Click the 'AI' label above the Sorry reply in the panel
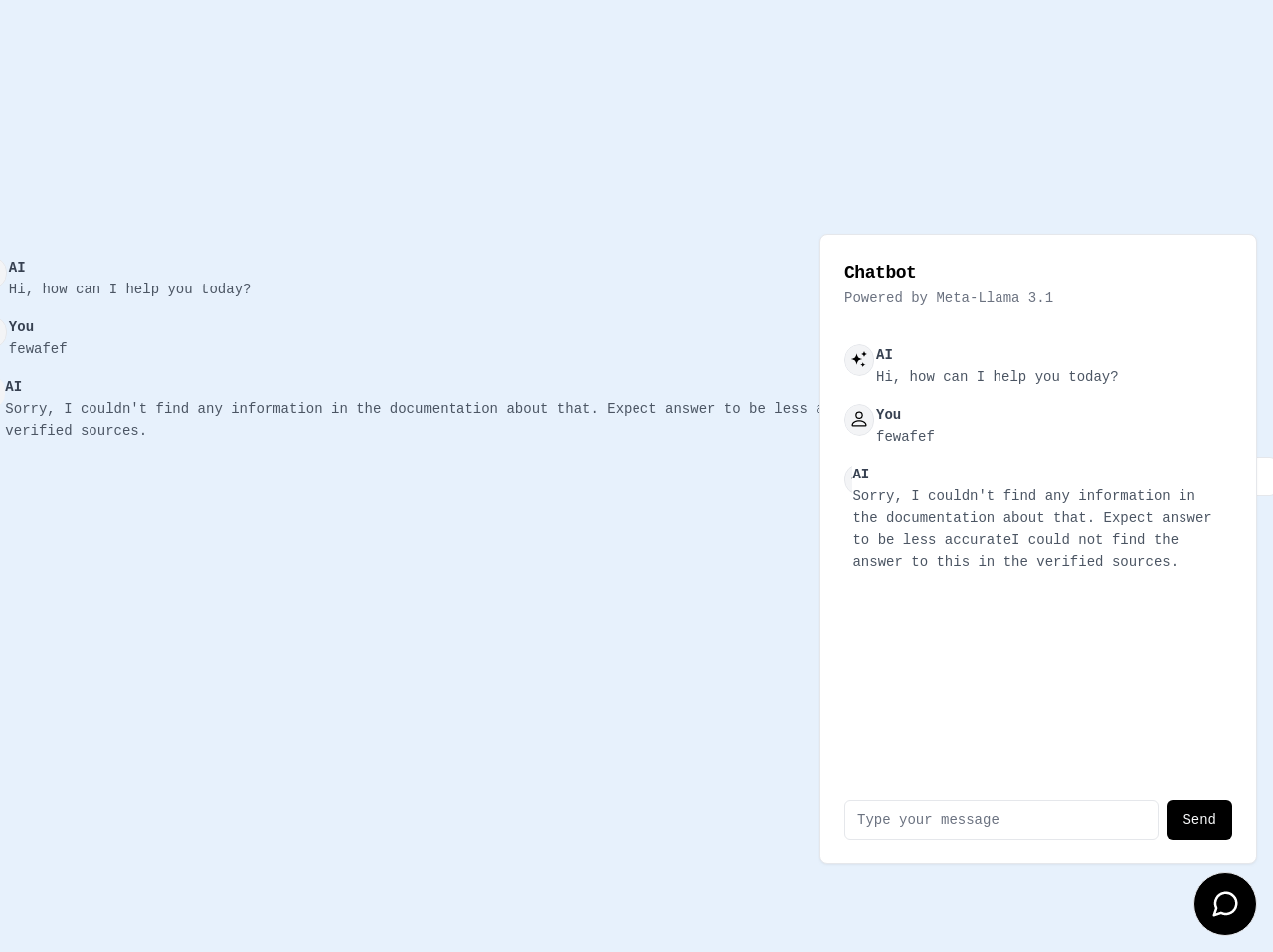1273x952 pixels. tap(860, 475)
